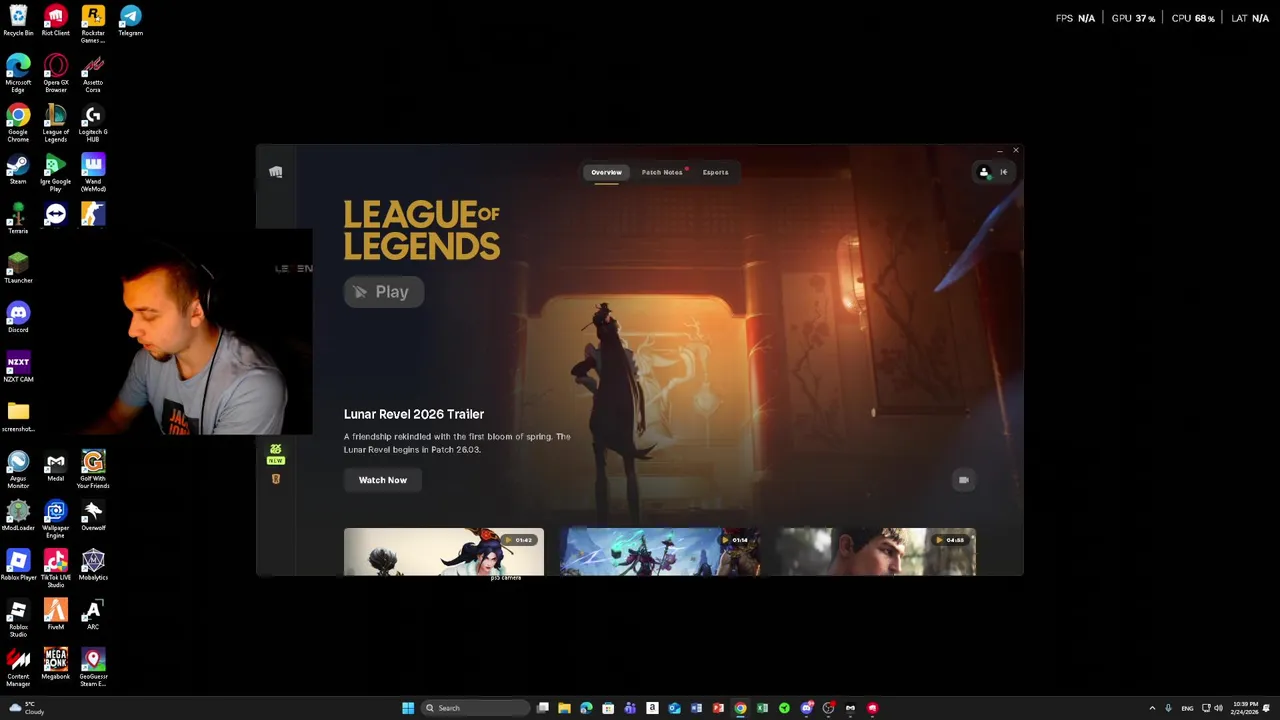This screenshot has height=720, width=1280.
Task: Launch ARC desktop shortcut
Action: pyautogui.click(x=93, y=615)
